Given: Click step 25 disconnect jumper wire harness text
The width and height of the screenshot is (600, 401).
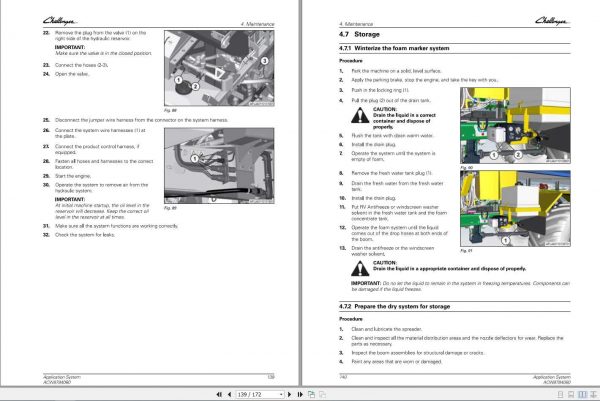Looking at the screenshot, I should 141,120.
